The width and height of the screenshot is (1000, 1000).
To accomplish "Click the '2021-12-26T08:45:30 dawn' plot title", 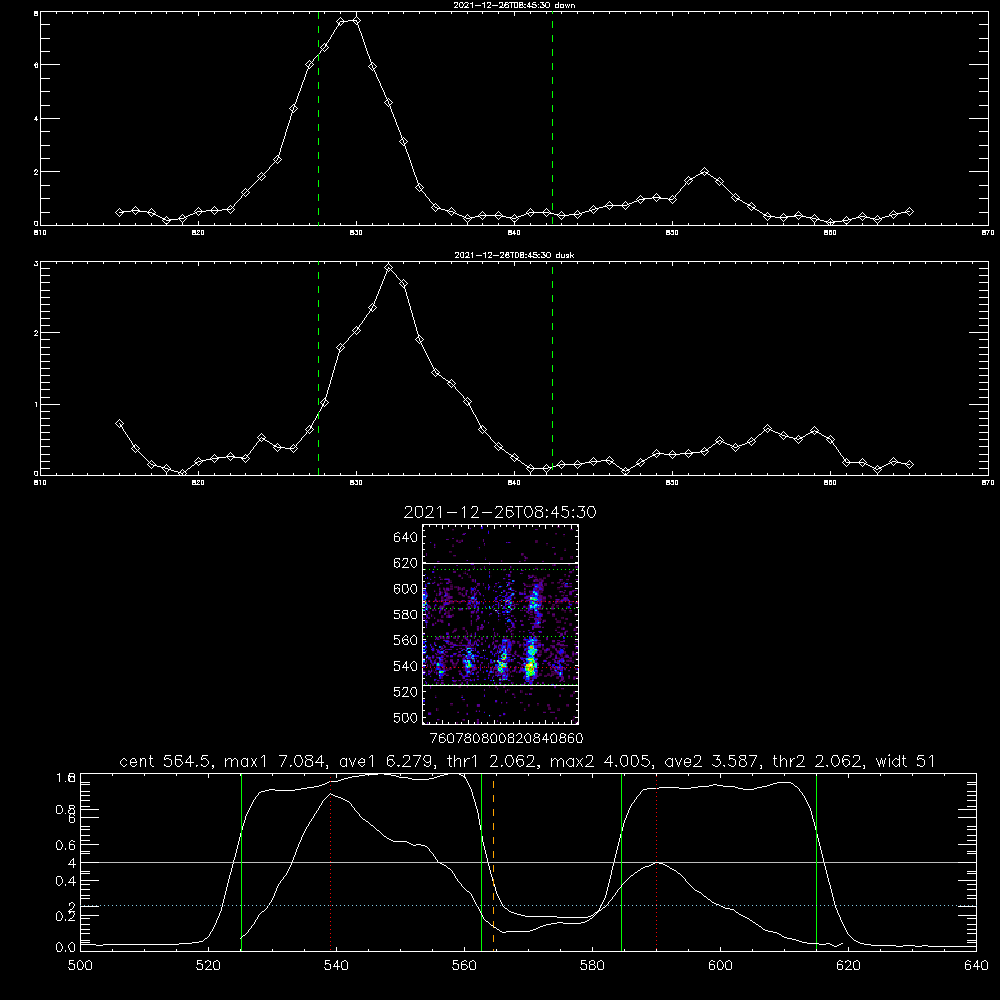I will point(515,5).
